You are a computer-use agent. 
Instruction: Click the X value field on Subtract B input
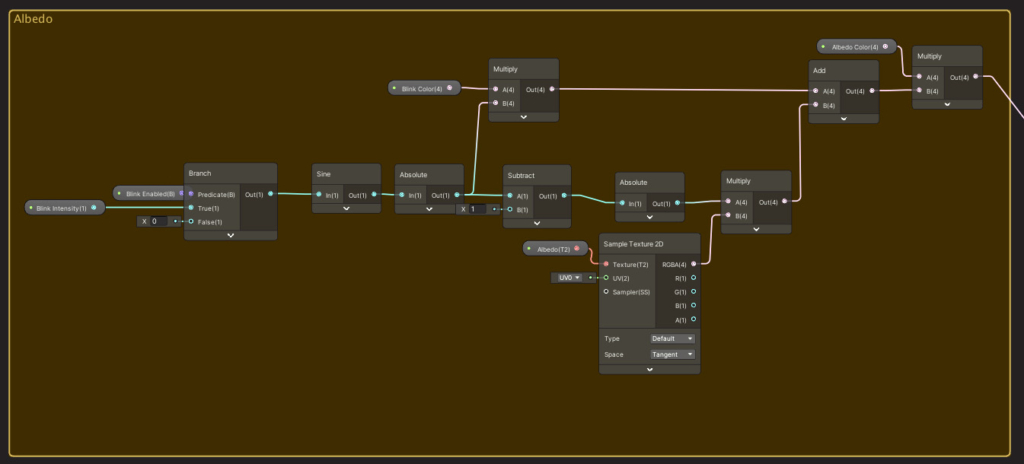click(479, 210)
